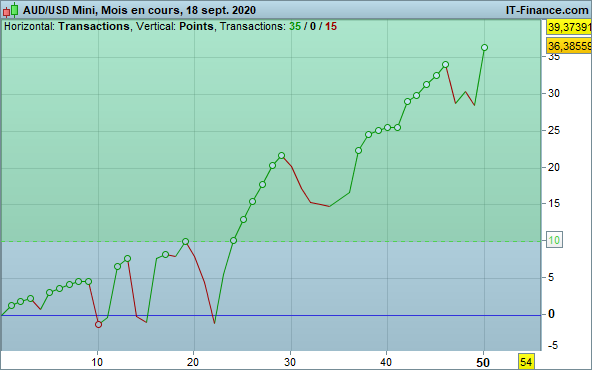Click the green winning trades count 35

295,26
